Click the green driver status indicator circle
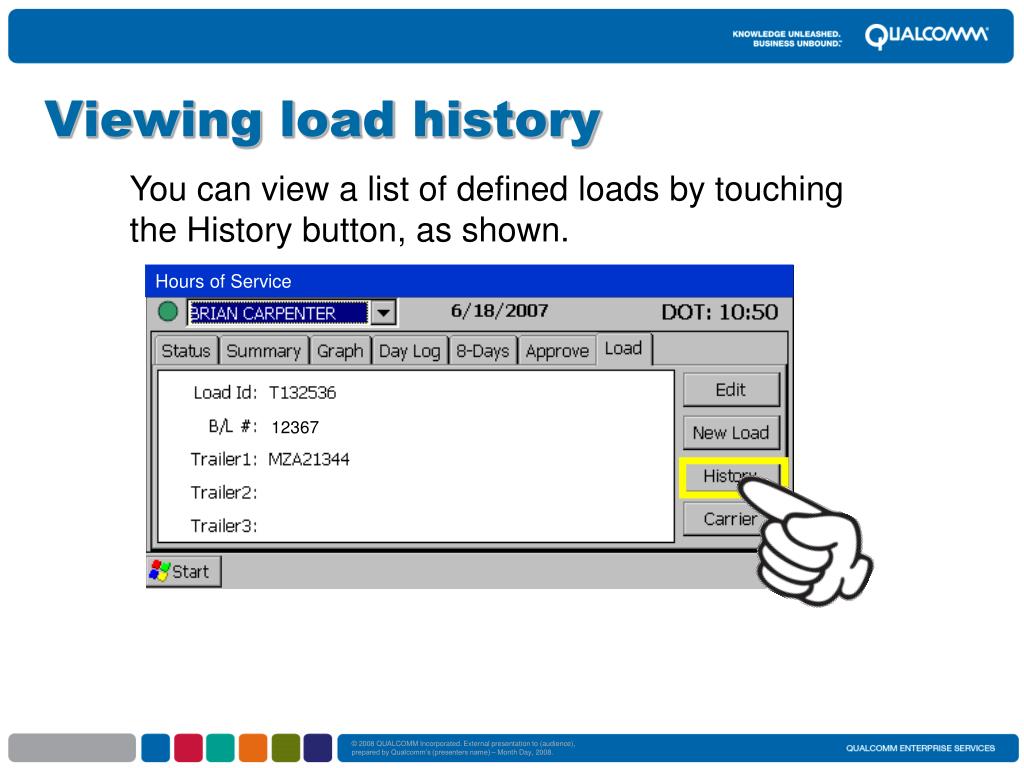The width and height of the screenshot is (1024, 768). (168, 312)
